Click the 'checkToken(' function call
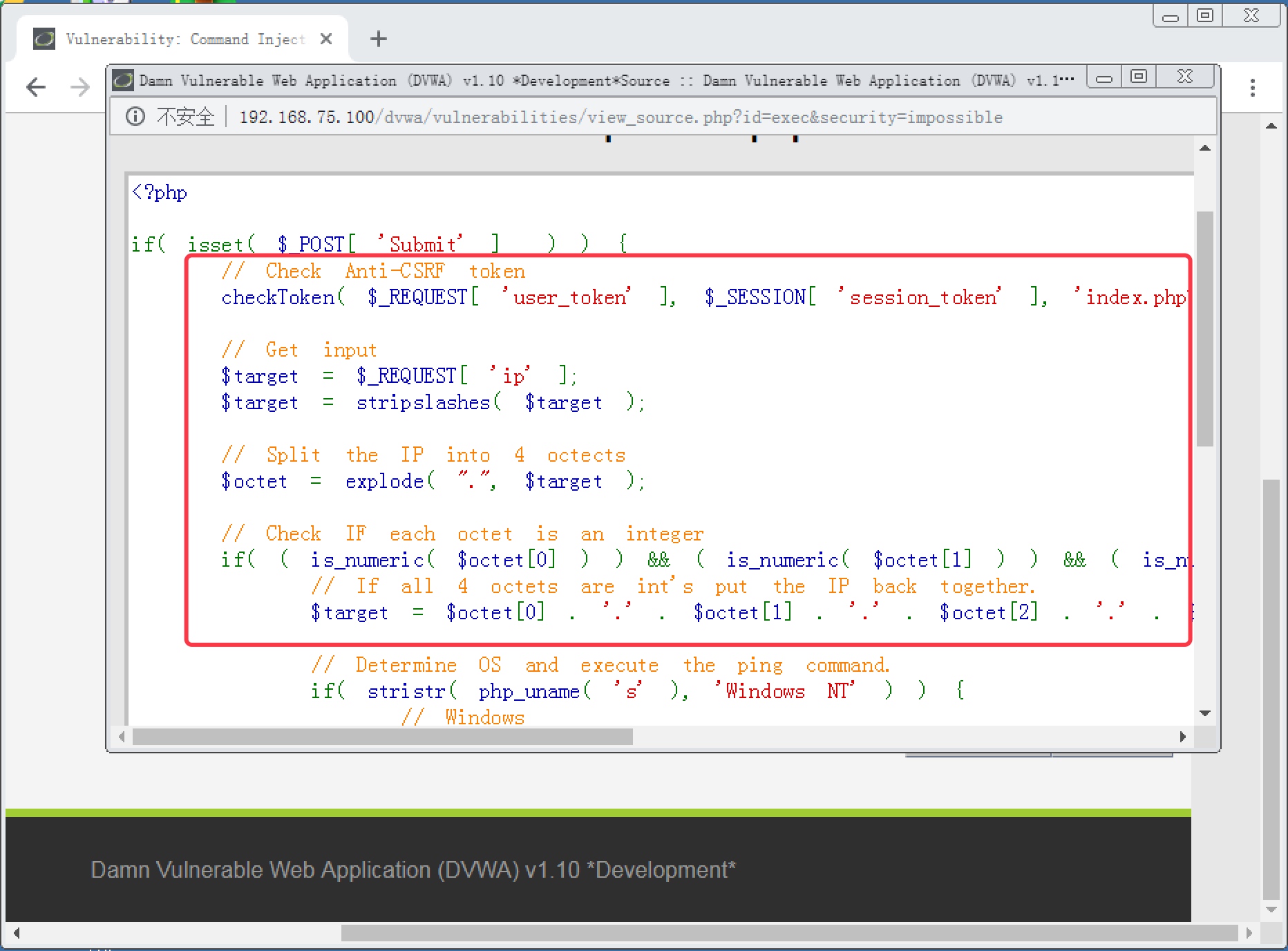This screenshot has width=1288, height=951. [x=283, y=297]
